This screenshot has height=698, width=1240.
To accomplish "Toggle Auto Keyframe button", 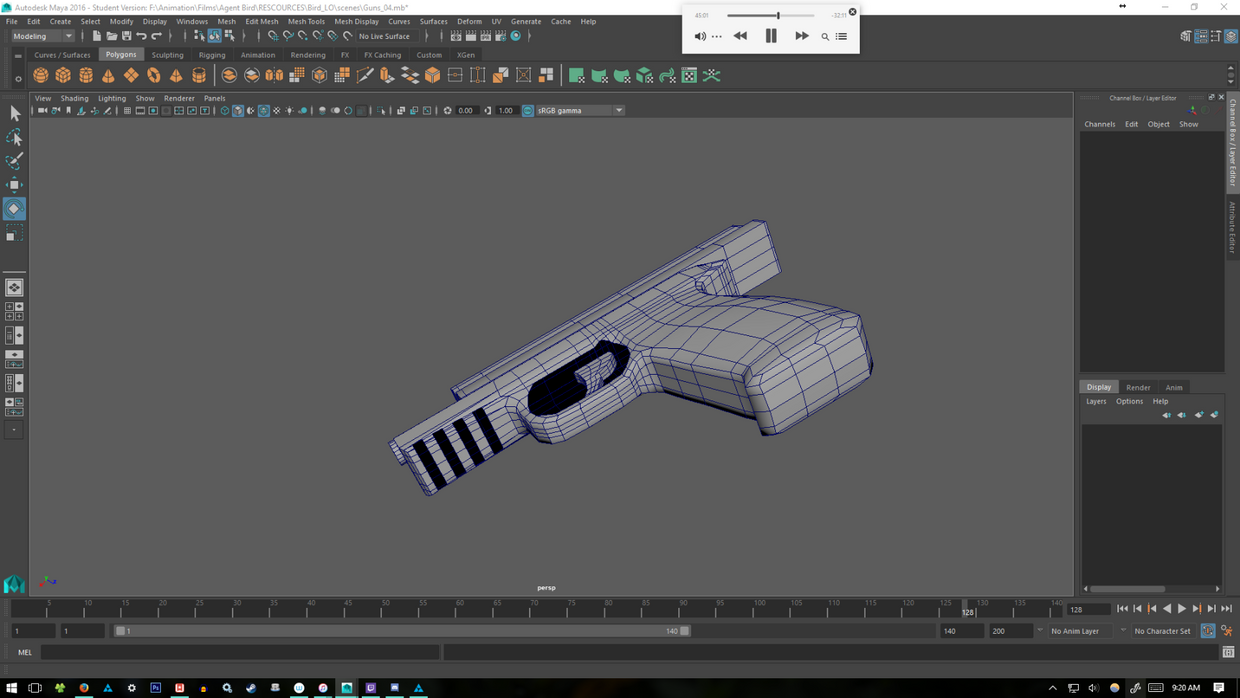I will (1208, 631).
